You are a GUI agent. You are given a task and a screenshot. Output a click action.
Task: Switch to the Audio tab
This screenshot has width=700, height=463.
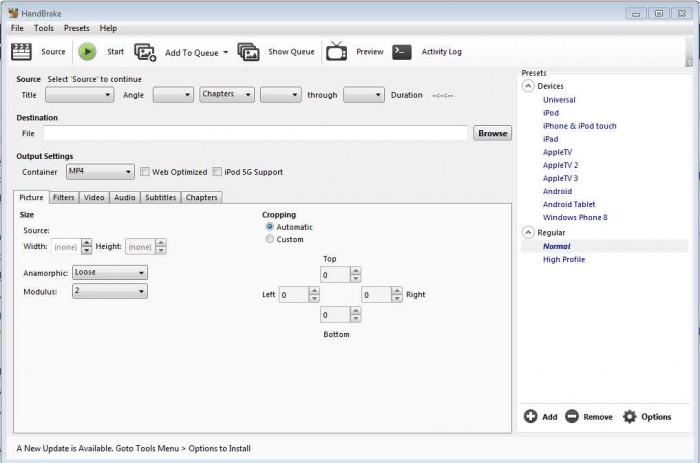click(x=125, y=197)
